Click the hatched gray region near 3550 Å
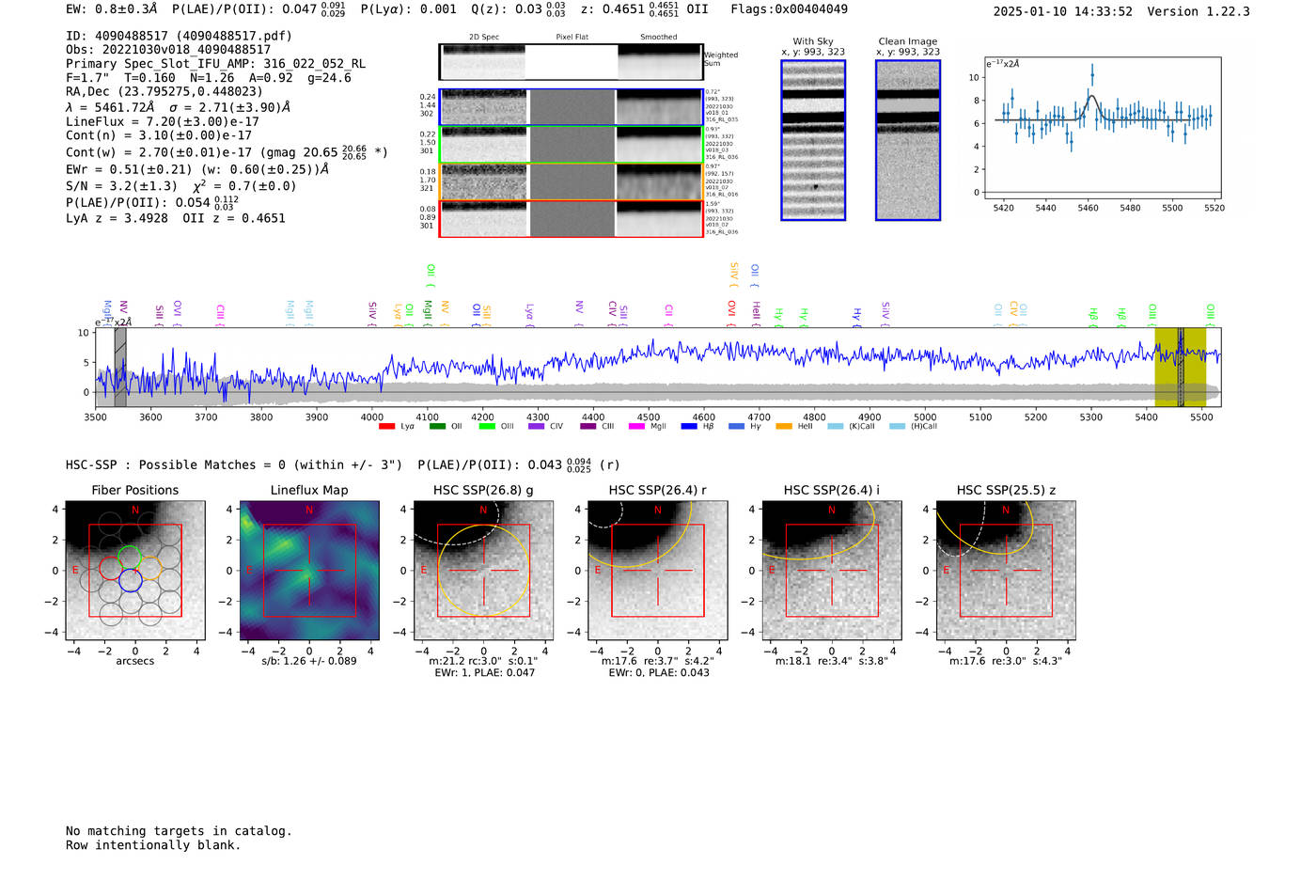 (120, 368)
